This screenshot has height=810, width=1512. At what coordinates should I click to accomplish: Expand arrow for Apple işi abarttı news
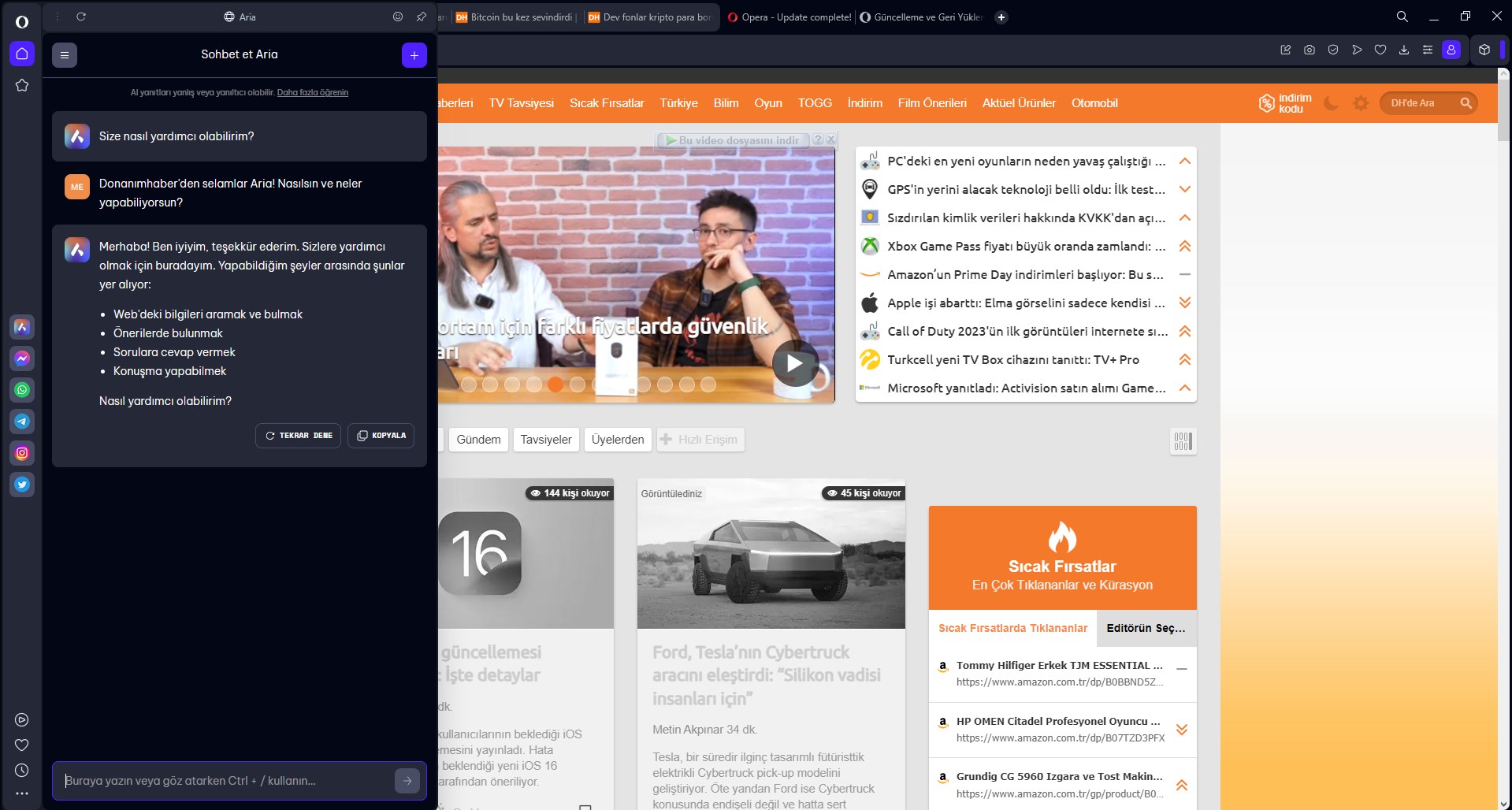click(1184, 303)
